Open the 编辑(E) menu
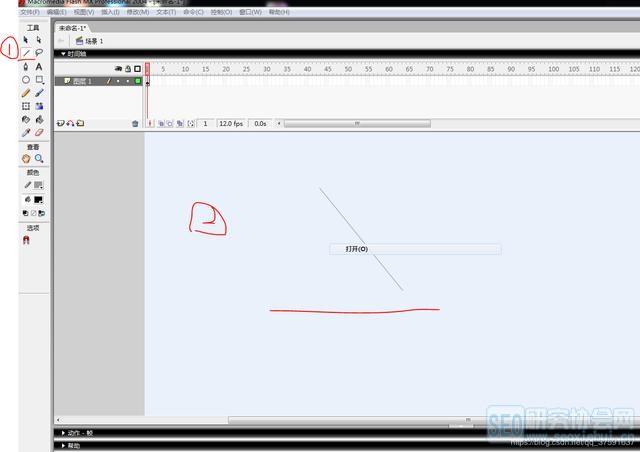 pos(57,12)
